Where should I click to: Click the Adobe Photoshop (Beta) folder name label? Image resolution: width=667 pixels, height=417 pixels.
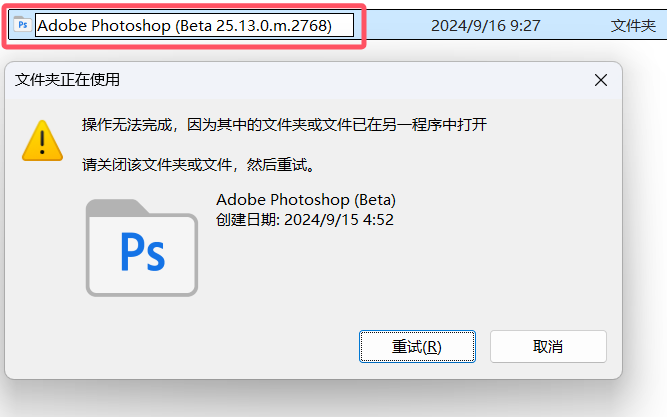click(x=306, y=200)
